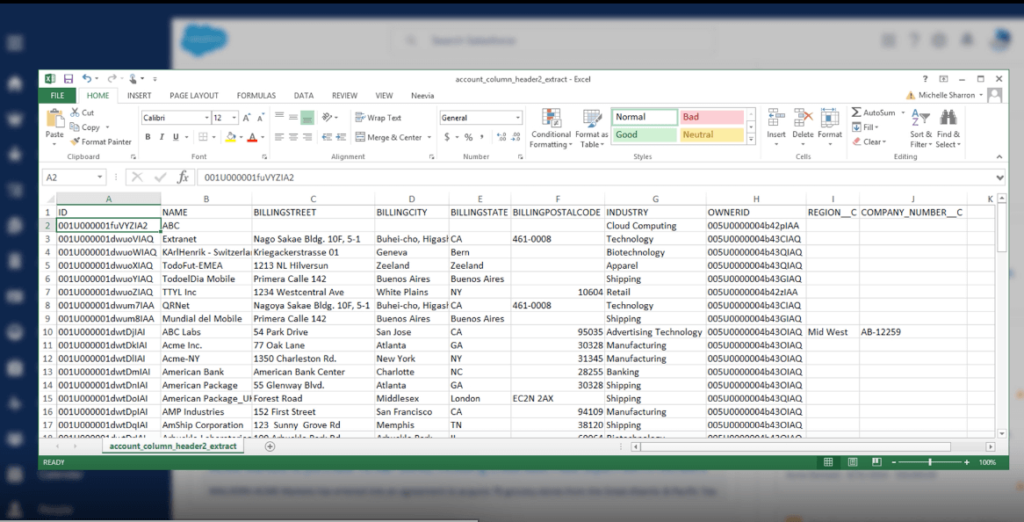Click the Insert cells icon

click(776, 118)
